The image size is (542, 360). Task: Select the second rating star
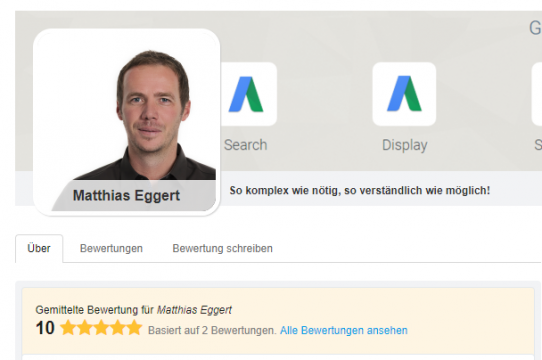tap(84, 327)
